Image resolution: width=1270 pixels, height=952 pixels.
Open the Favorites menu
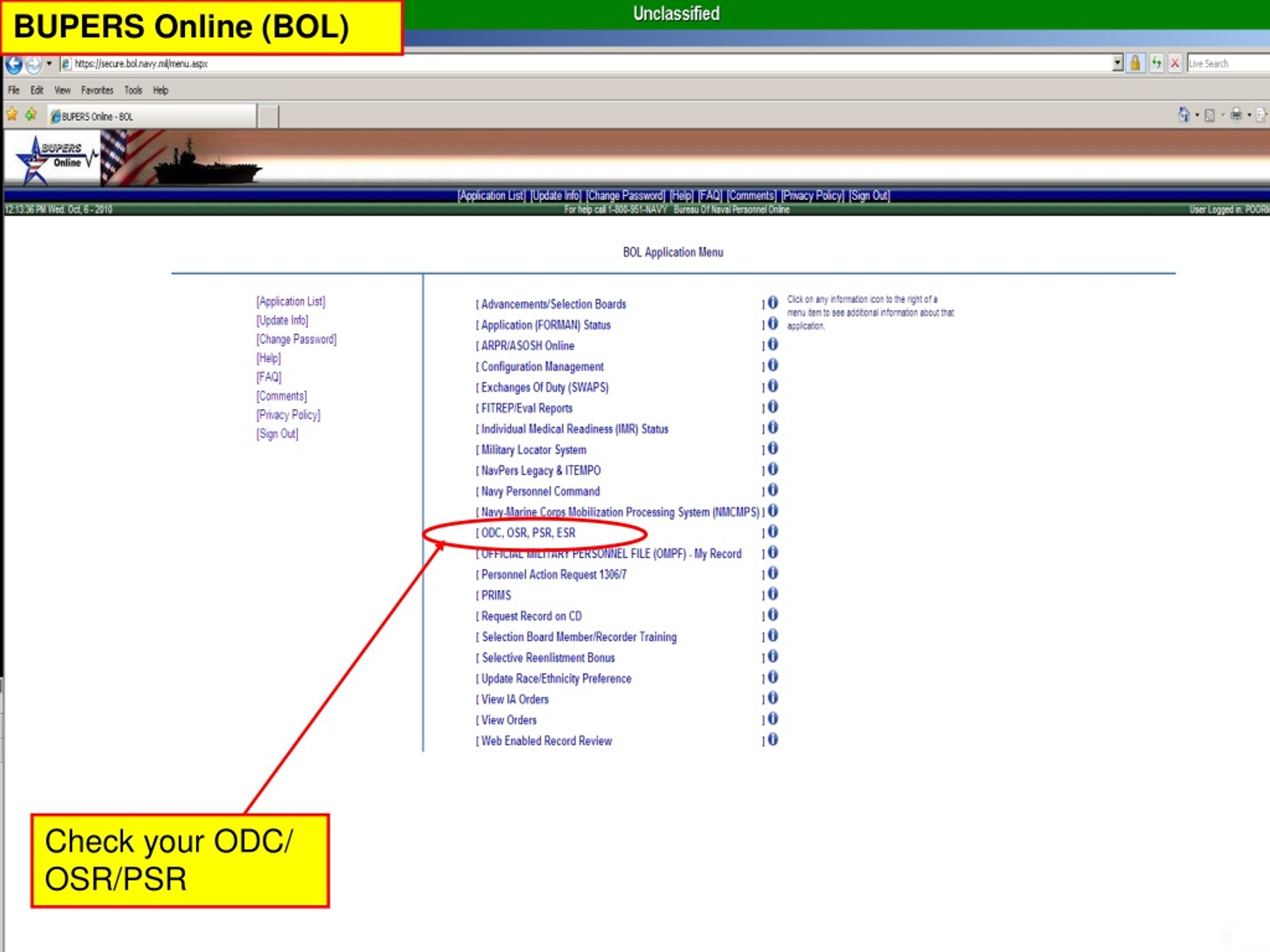97,90
